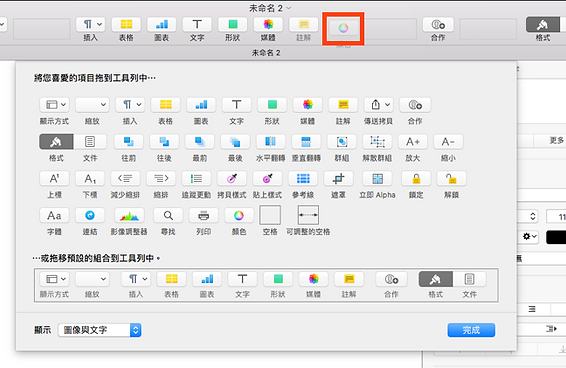Open the 插入 insert dropdown in the palette
The image size is (566, 368).
130,105
